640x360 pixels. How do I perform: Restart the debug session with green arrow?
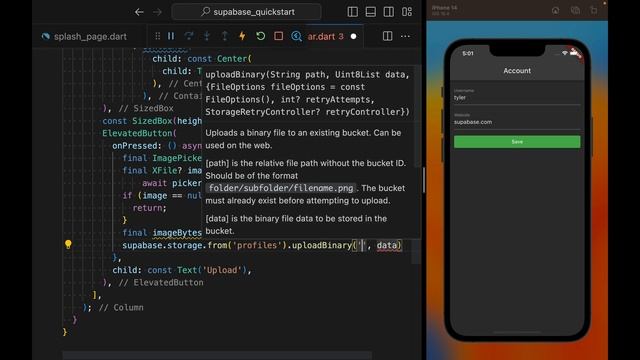click(x=260, y=36)
